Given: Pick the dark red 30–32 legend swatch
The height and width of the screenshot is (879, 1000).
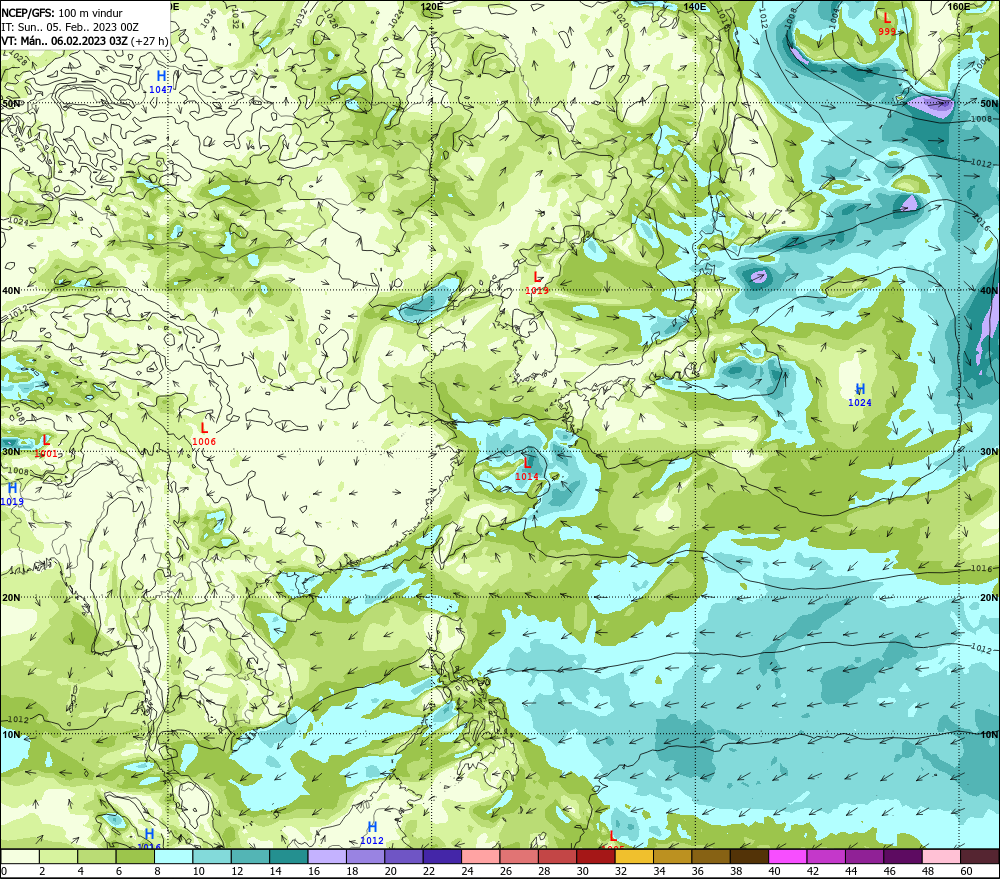Looking at the screenshot, I should 596,856.
